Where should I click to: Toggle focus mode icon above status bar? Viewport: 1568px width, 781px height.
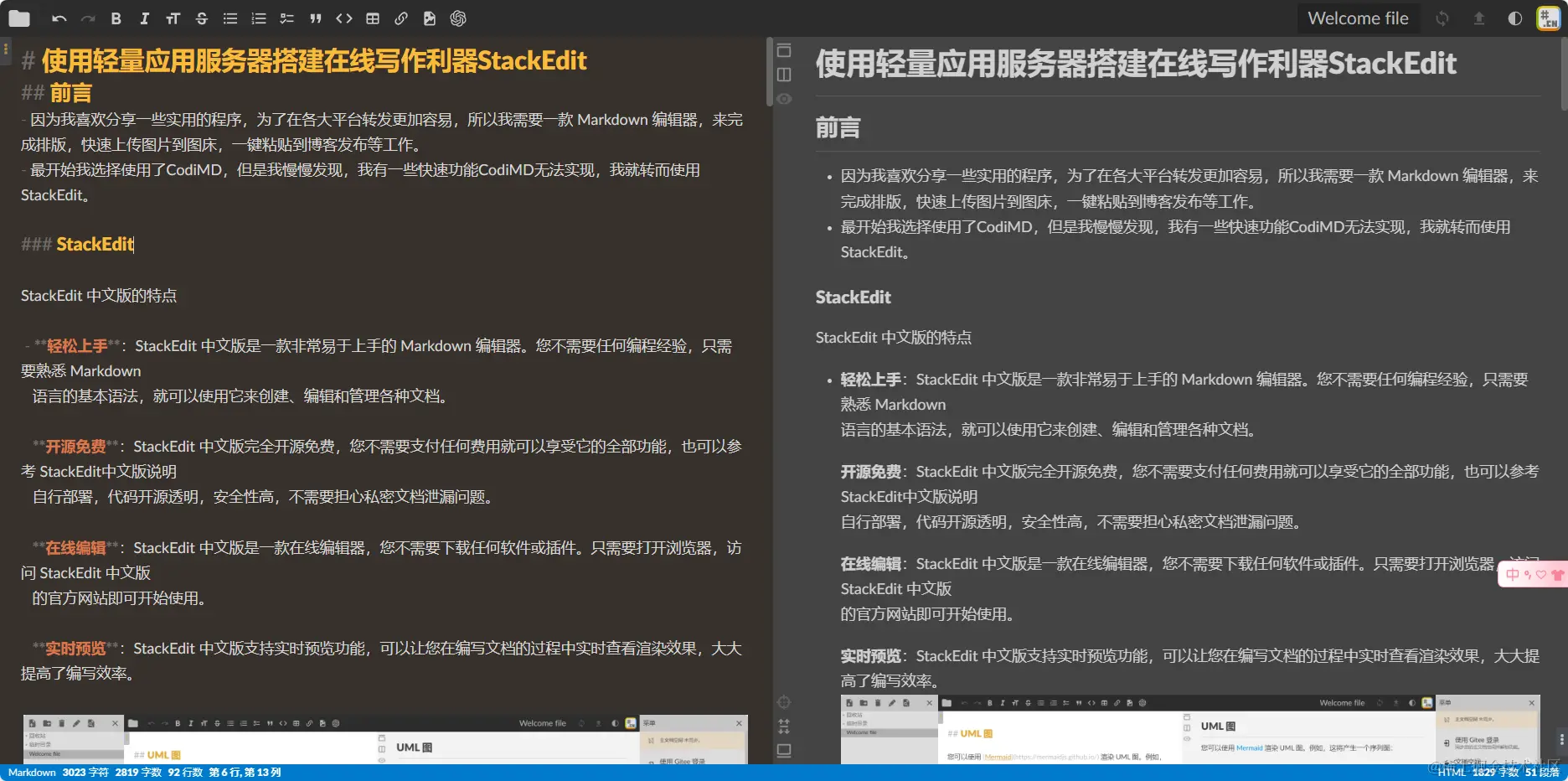point(784,726)
